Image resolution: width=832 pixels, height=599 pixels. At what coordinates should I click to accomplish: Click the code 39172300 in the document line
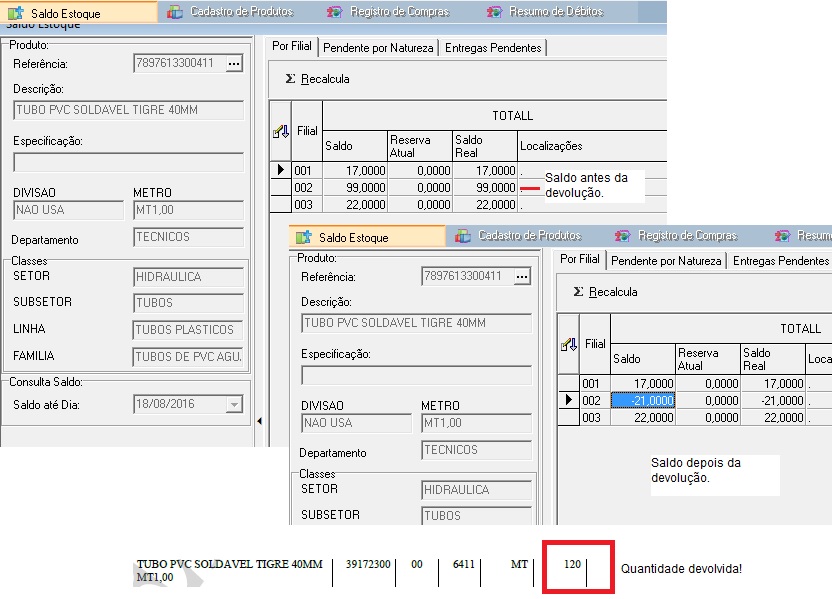coord(368,565)
